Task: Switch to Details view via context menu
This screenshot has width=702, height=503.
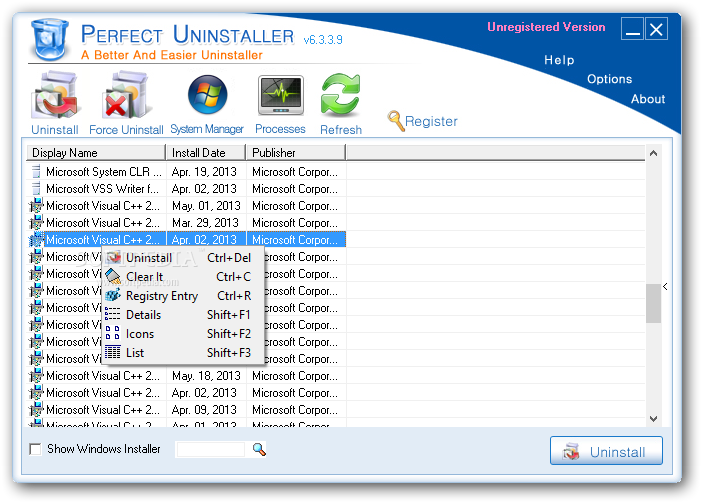Action: 184,315
